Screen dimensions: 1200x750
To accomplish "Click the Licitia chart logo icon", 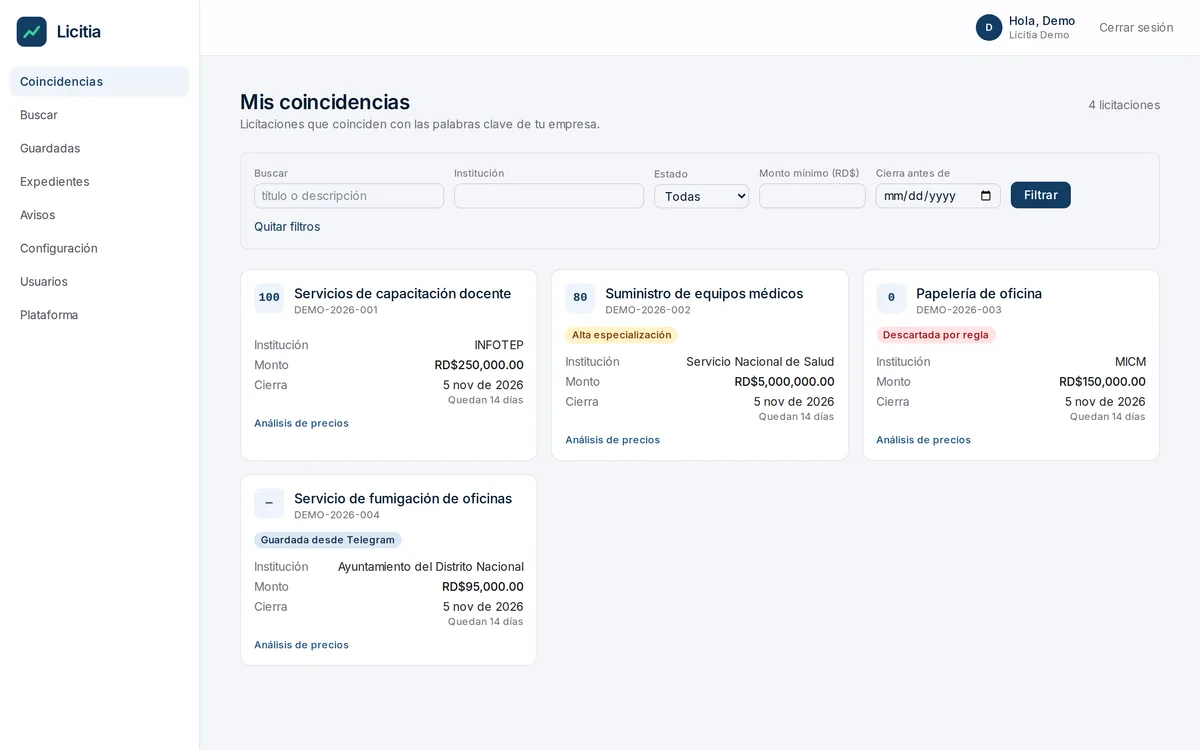I will coord(32,32).
